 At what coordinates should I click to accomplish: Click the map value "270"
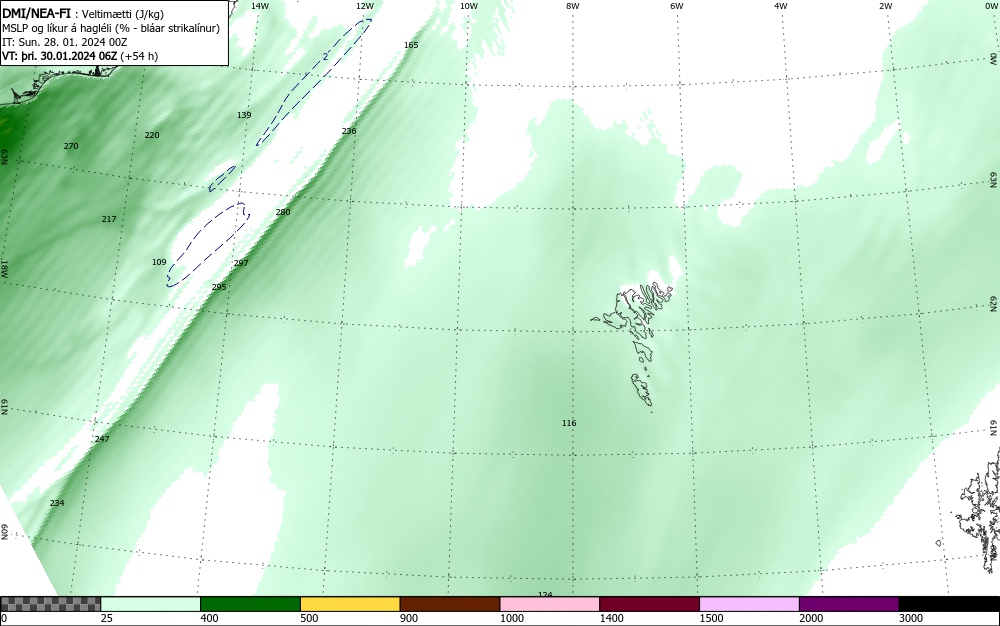tap(71, 147)
